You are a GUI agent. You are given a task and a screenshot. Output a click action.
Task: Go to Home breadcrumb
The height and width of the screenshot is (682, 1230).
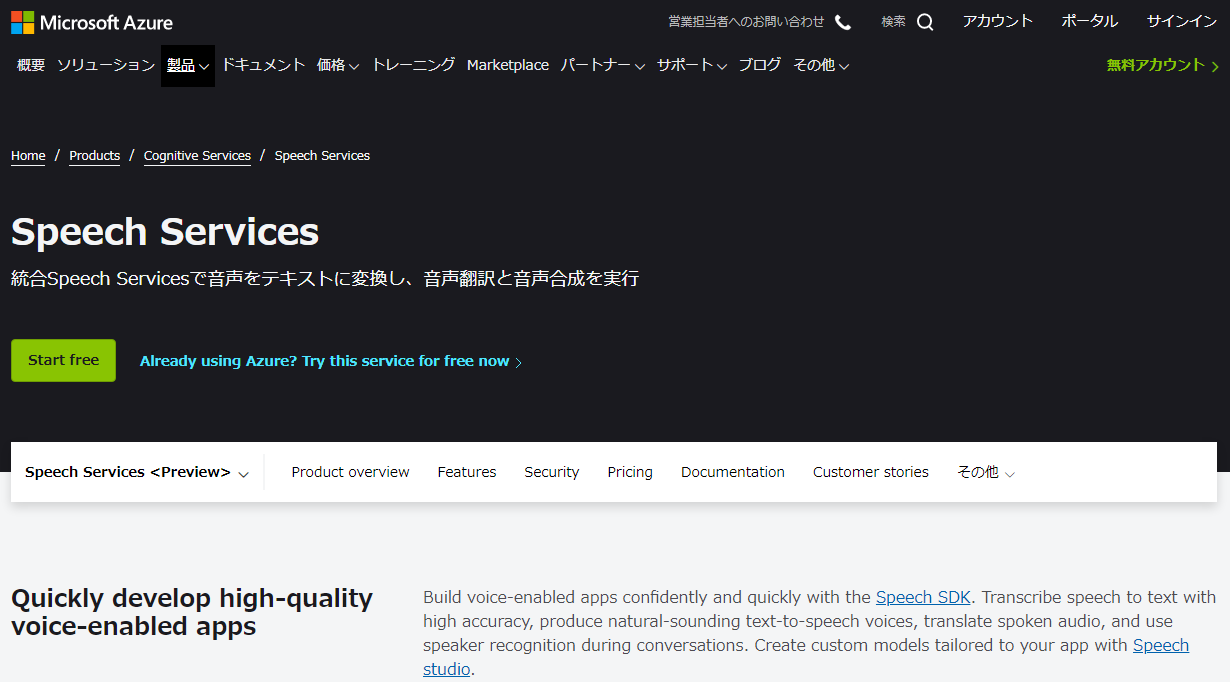pyautogui.click(x=28, y=156)
